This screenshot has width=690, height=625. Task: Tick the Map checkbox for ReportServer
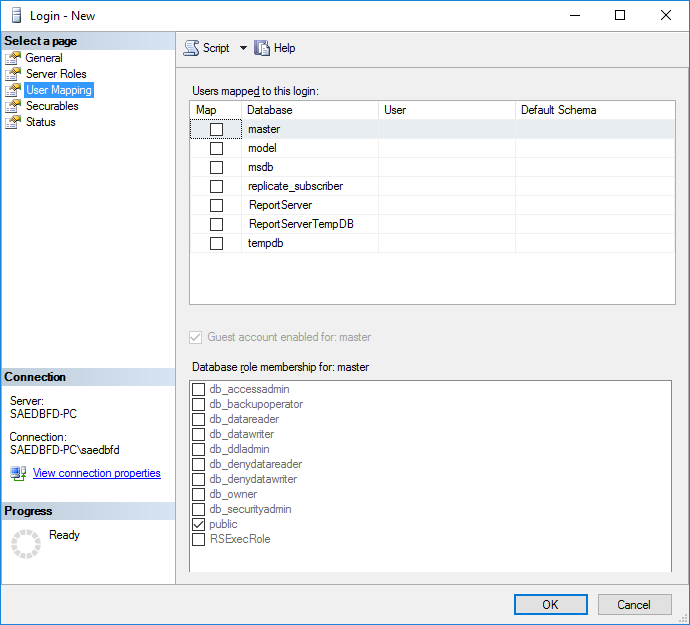coord(216,205)
